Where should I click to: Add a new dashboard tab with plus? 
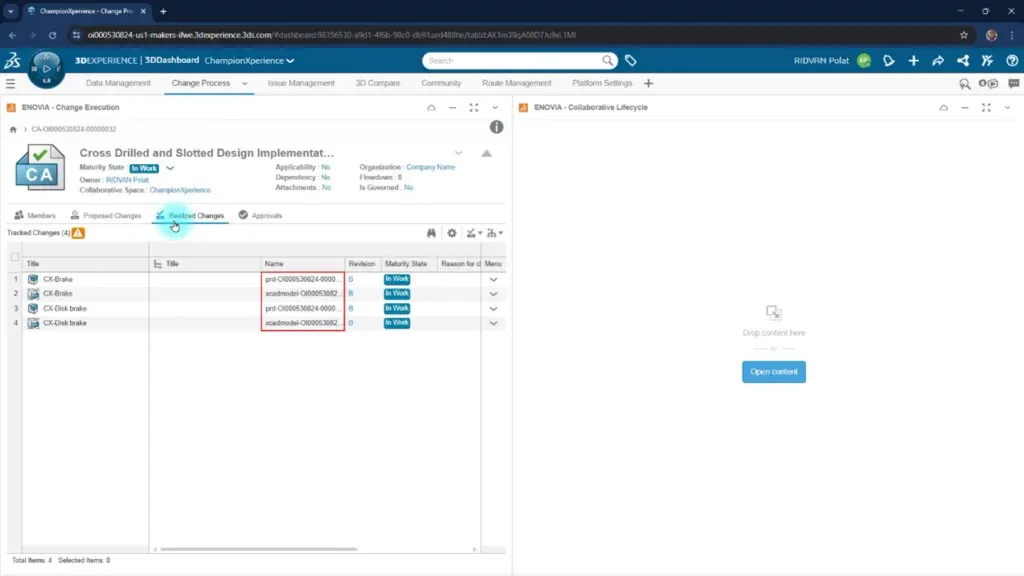[648, 84]
